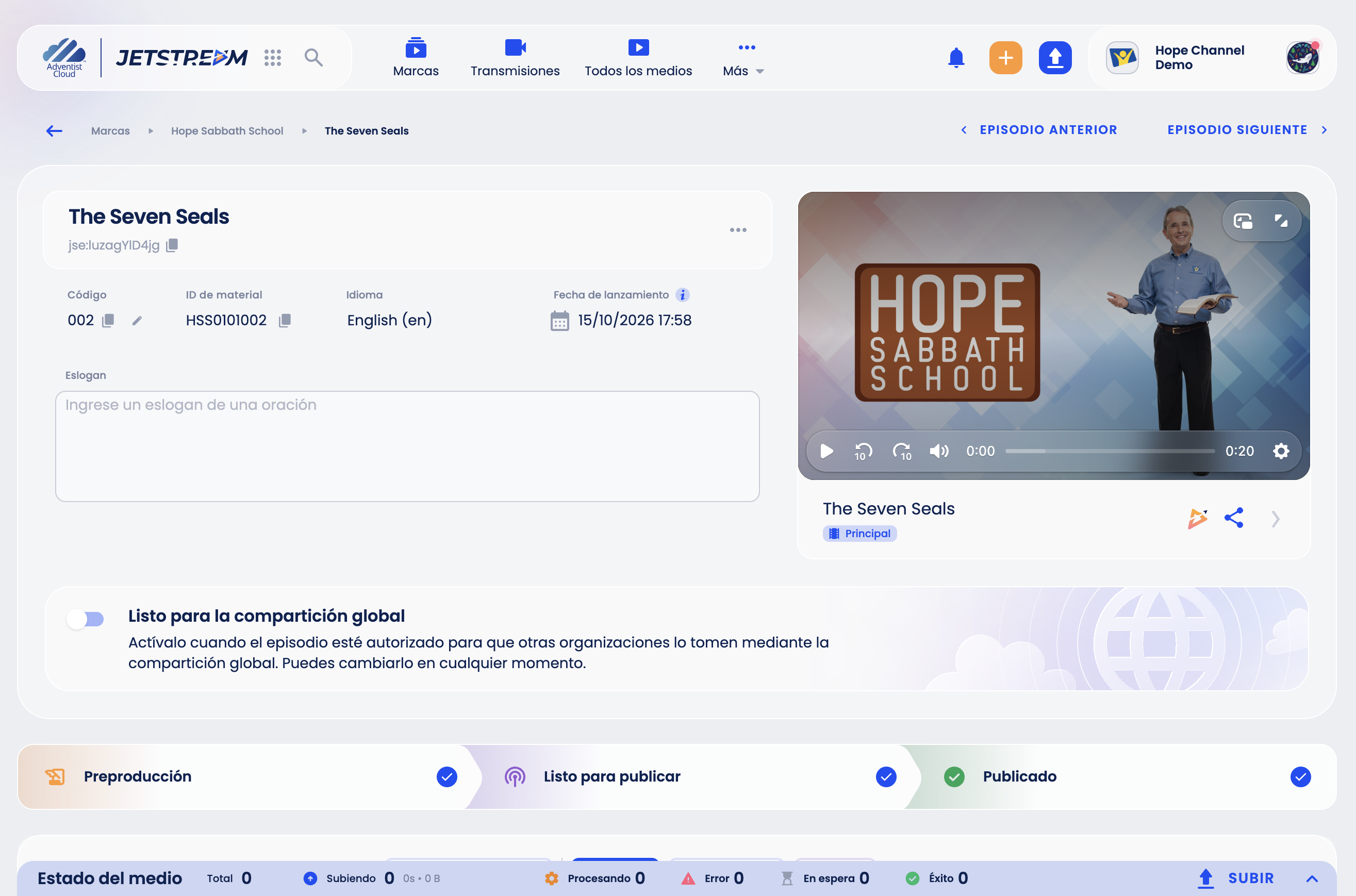Click the video progress bar

(1110, 451)
